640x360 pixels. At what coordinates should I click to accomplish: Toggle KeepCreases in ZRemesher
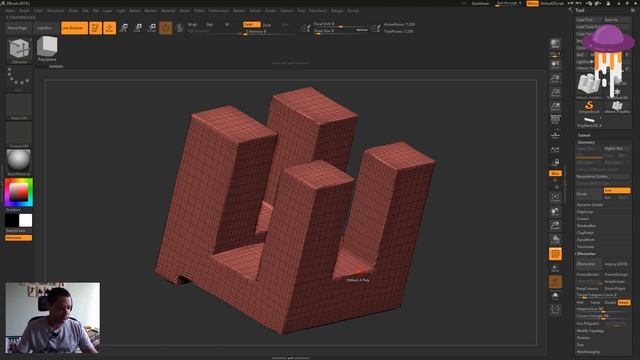pos(588,288)
